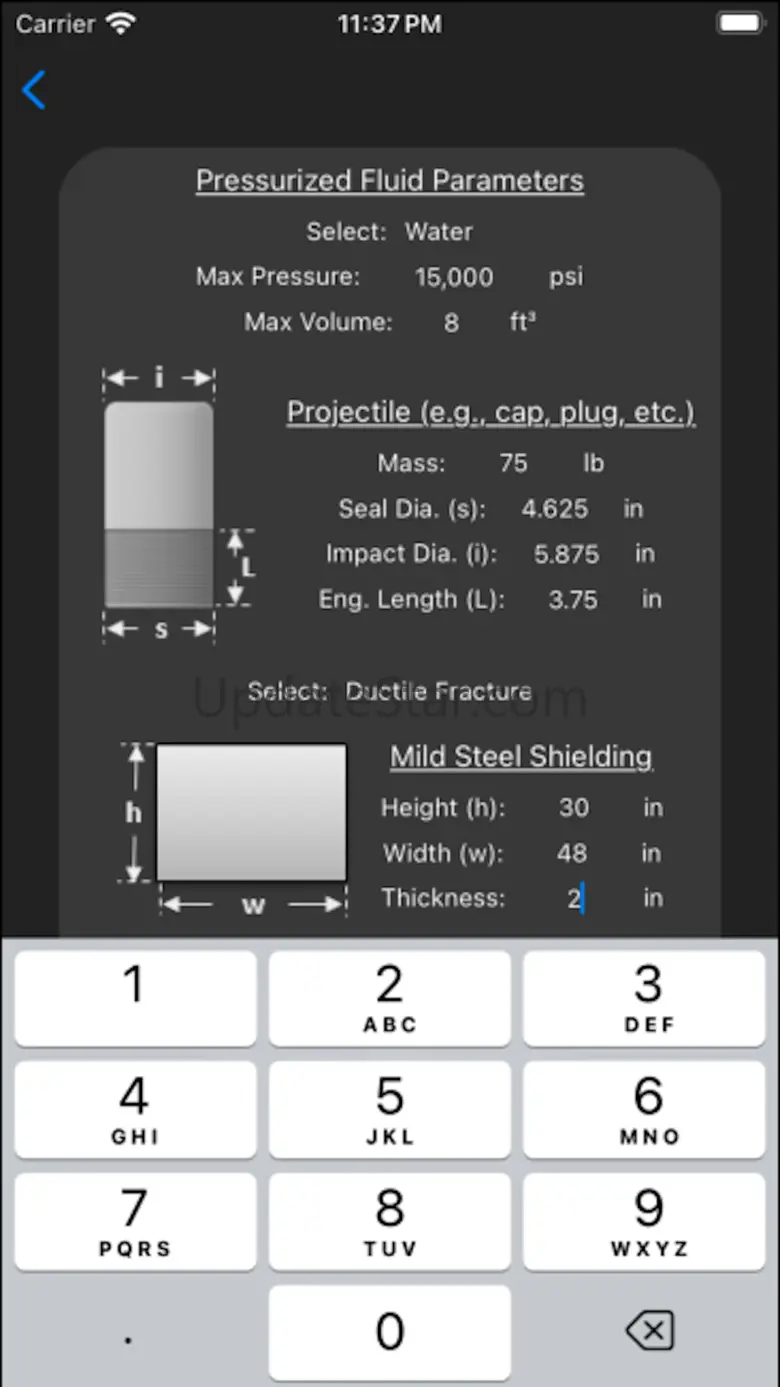Tap the projectile cylinder diagram
Viewport: 780px width, 1387px height.
click(160, 505)
